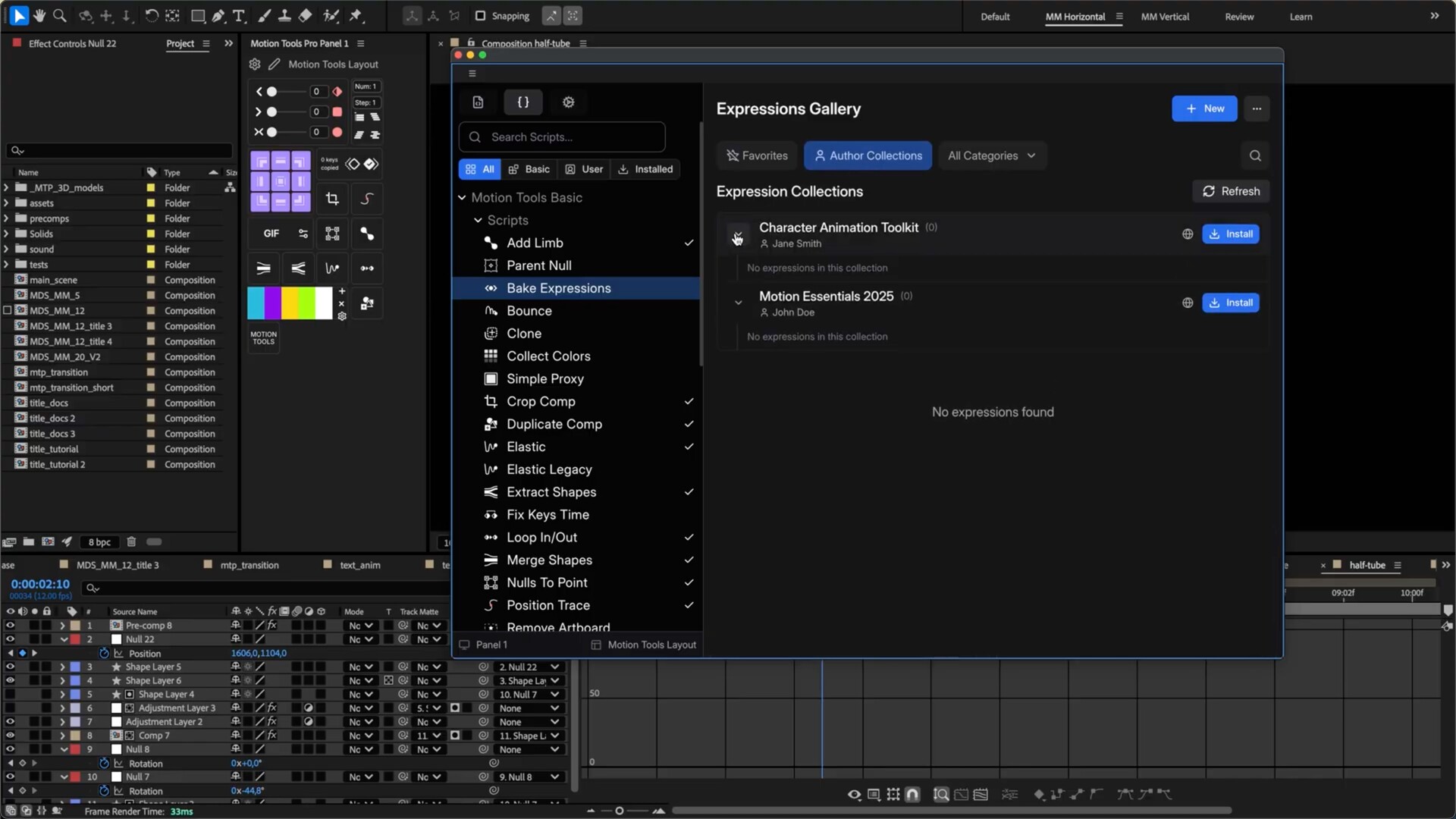
Task: Select the Favorites filter button
Action: pos(757,155)
